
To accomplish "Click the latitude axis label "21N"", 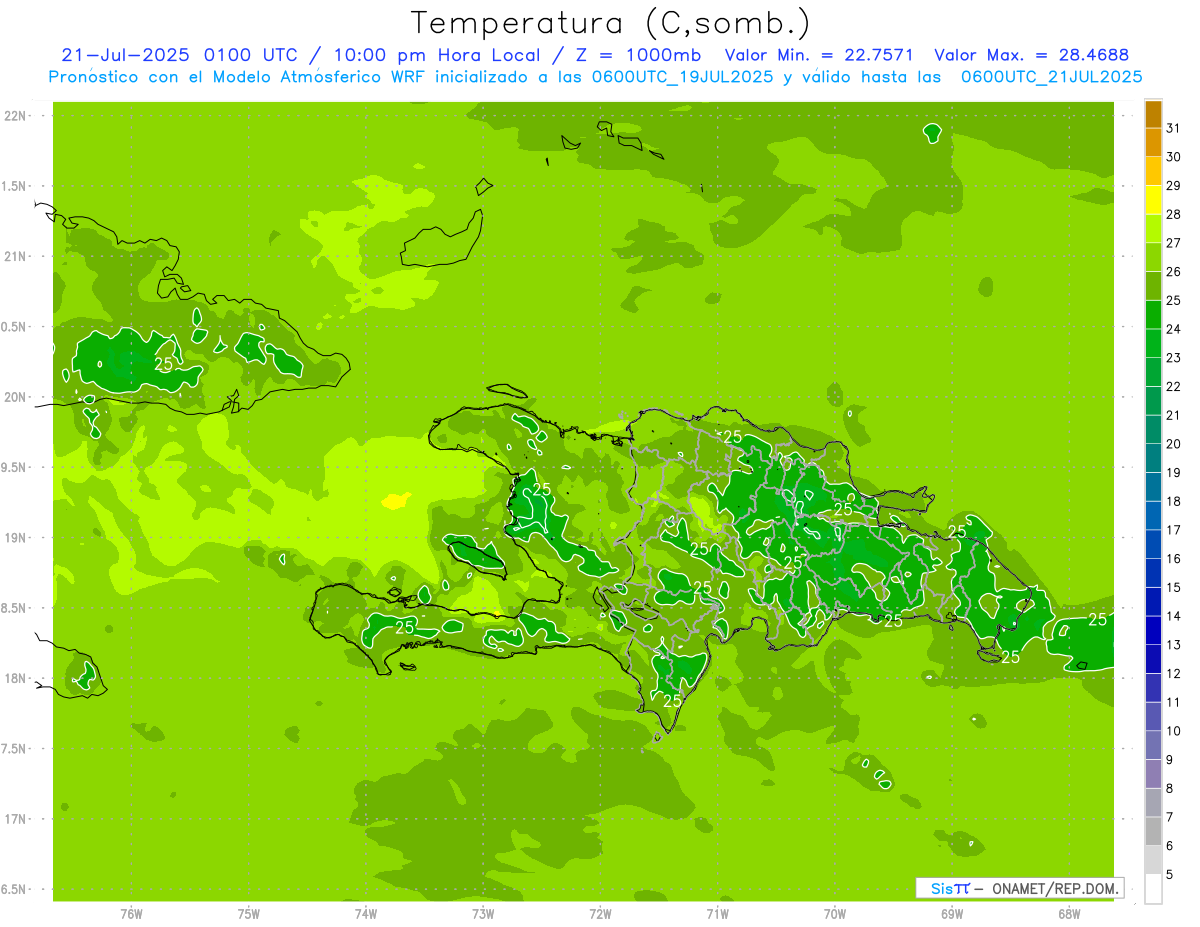I will point(16,256).
